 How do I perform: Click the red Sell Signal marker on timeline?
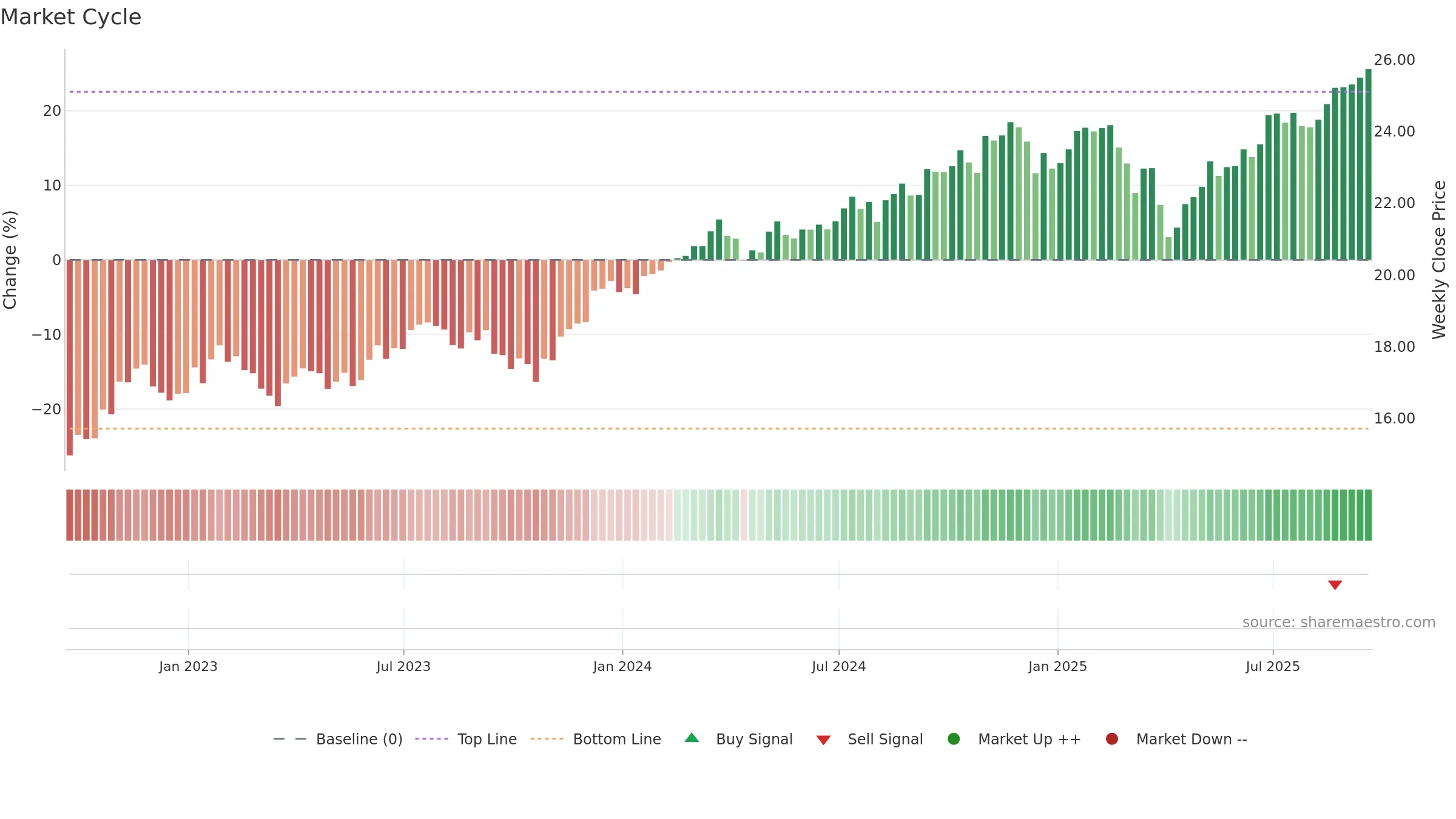pos(1335,585)
